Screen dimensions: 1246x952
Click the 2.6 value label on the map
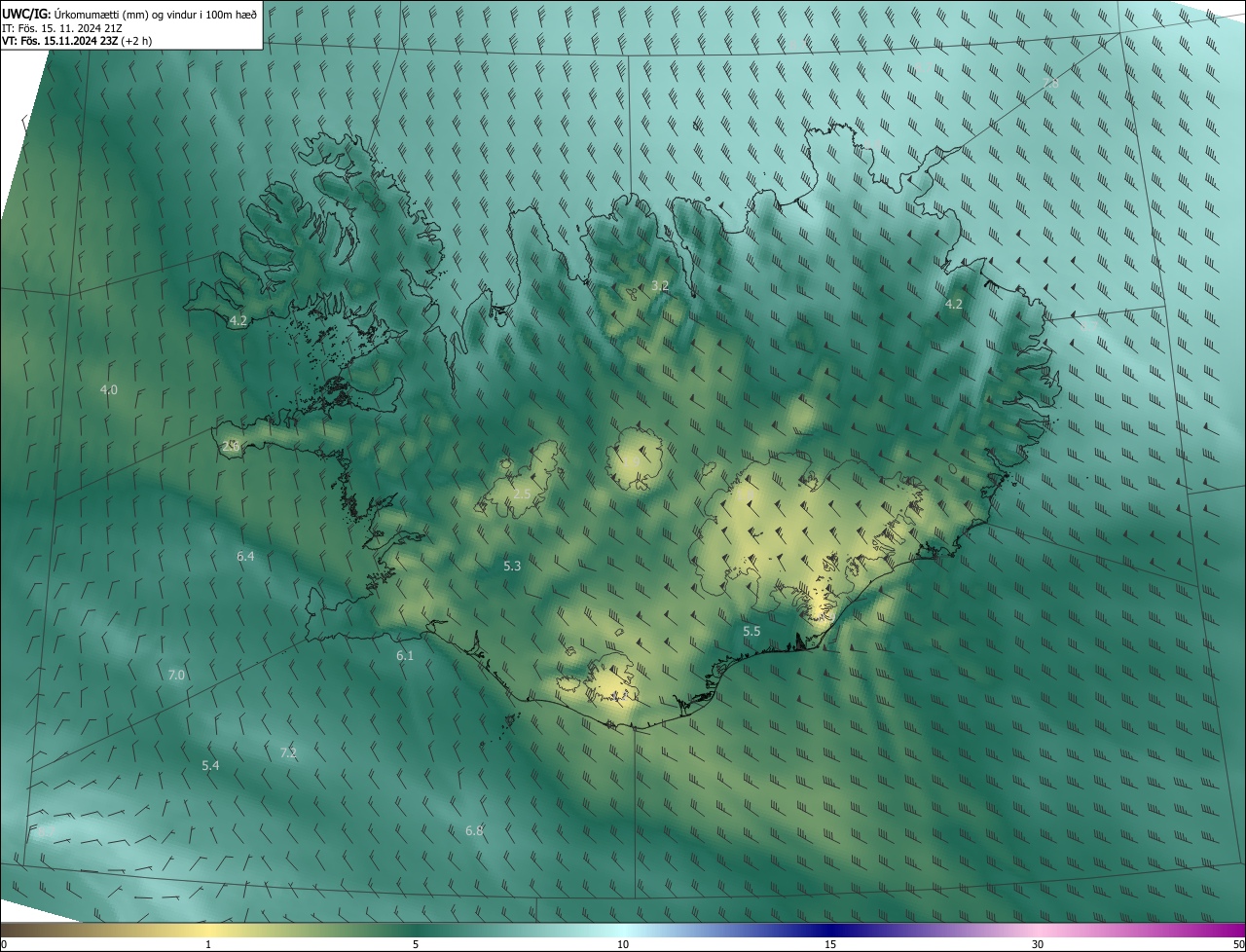pyautogui.click(x=231, y=446)
